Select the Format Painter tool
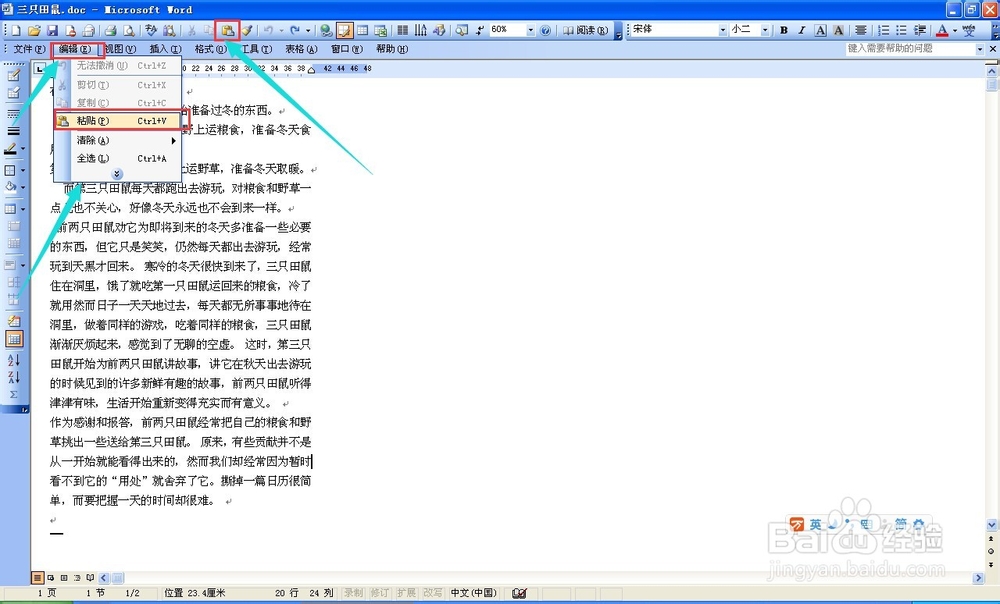 click(248, 30)
